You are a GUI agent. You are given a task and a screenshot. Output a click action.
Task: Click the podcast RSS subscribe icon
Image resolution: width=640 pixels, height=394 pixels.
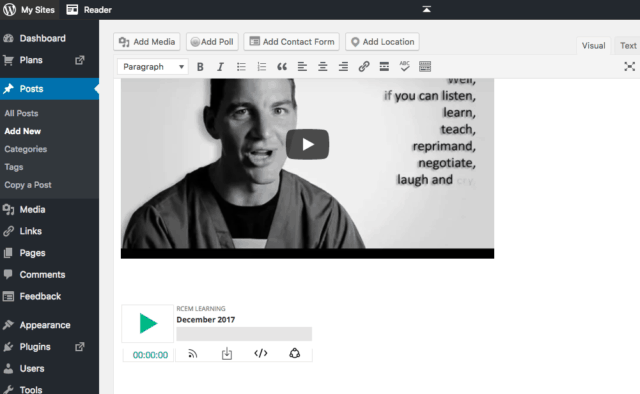(x=193, y=354)
